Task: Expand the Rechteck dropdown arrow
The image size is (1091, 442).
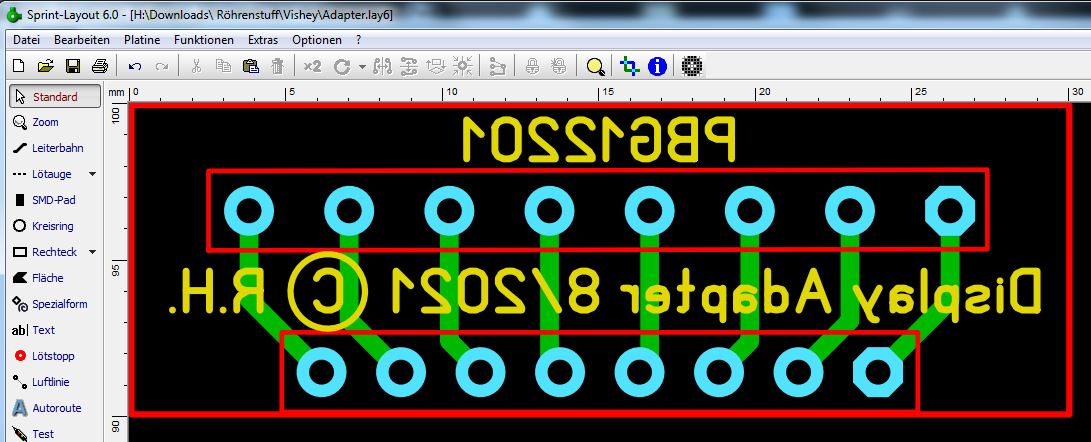Action: click(93, 252)
